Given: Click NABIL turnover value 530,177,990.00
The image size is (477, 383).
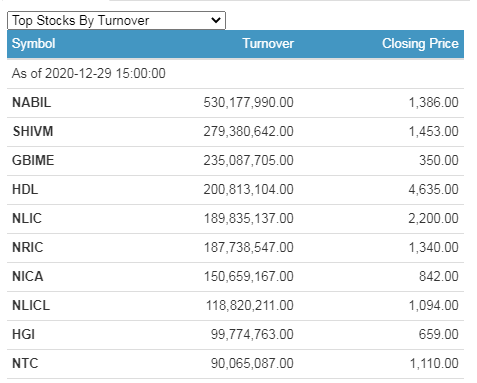Looking at the screenshot, I should pyautogui.click(x=249, y=102).
